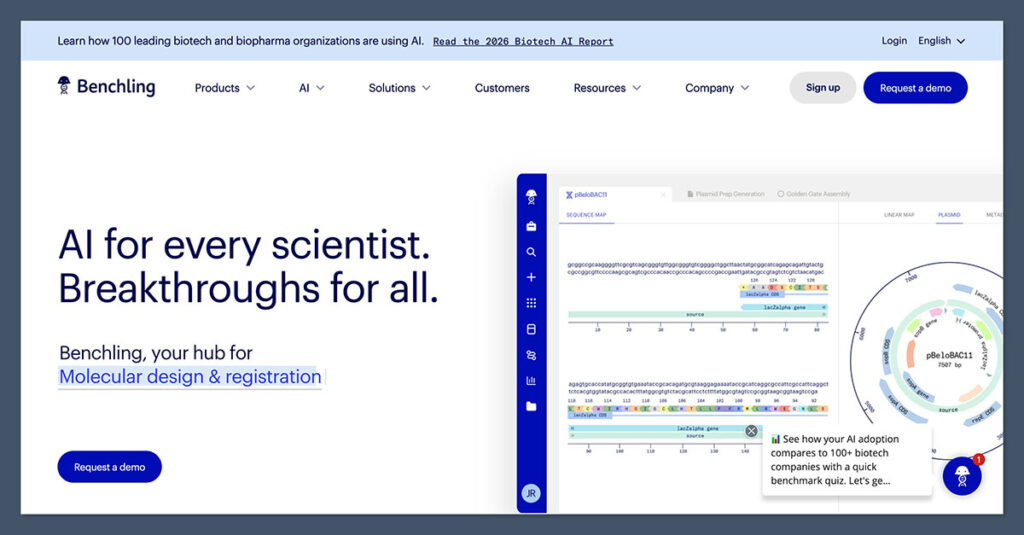This screenshot has height=535, width=1024.
Task: Click the Molecular design & registration text
Action: pyautogui.click(x=190, y=377)
